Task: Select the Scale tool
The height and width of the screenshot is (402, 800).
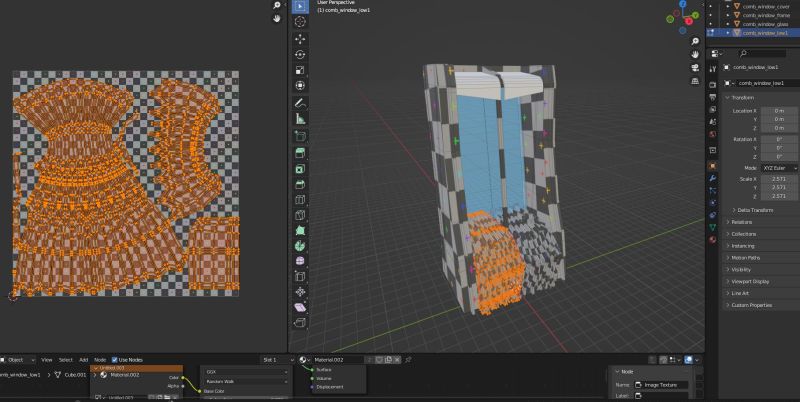Action: (300, 70)
